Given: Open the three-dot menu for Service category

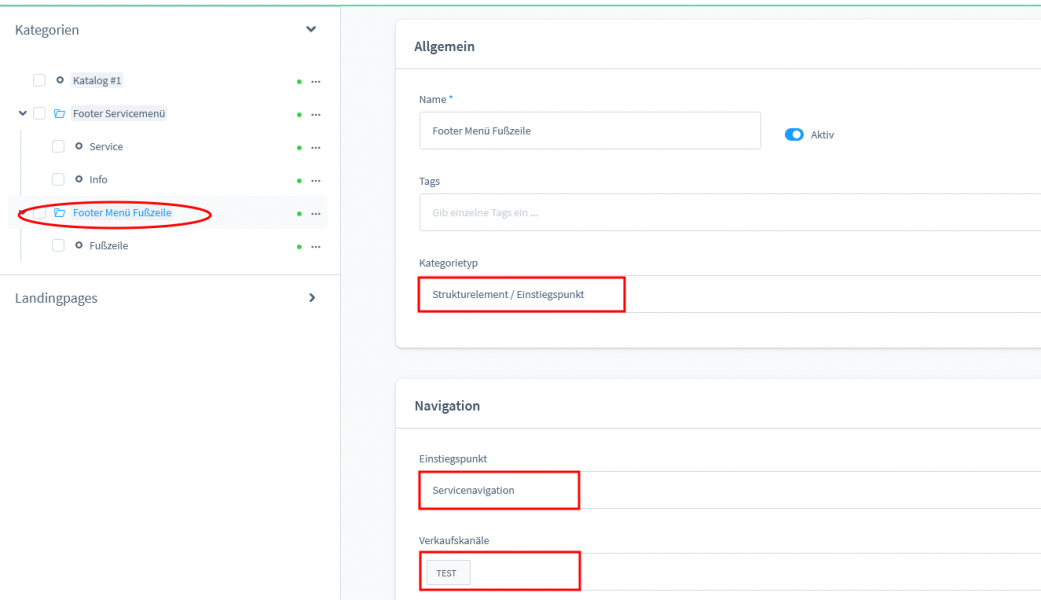Looking at the screenshot, I should (x=315, y=147).
